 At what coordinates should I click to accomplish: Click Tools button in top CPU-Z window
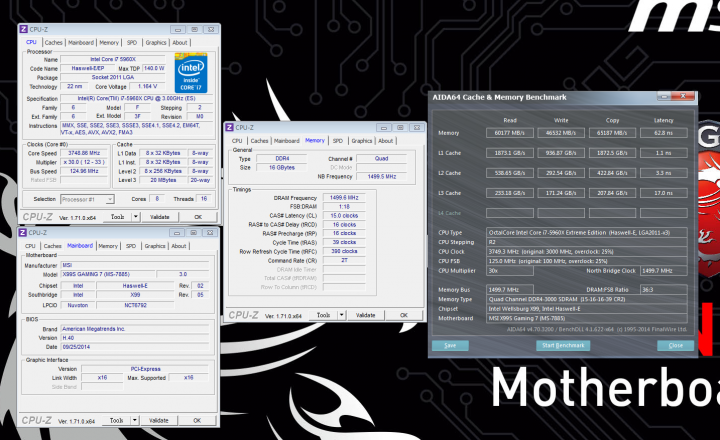pos(117,217)
